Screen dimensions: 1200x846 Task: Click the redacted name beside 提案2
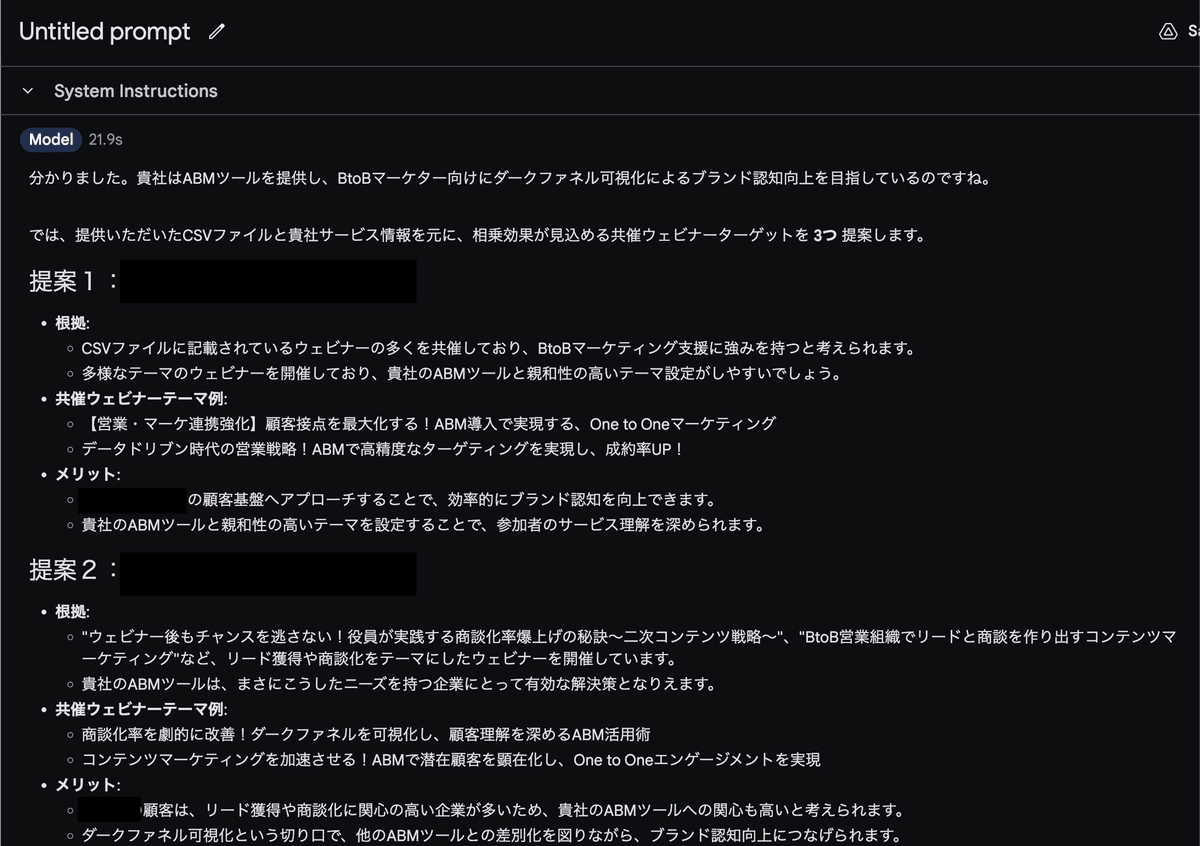pyautogui.click(x=270, y=573)
